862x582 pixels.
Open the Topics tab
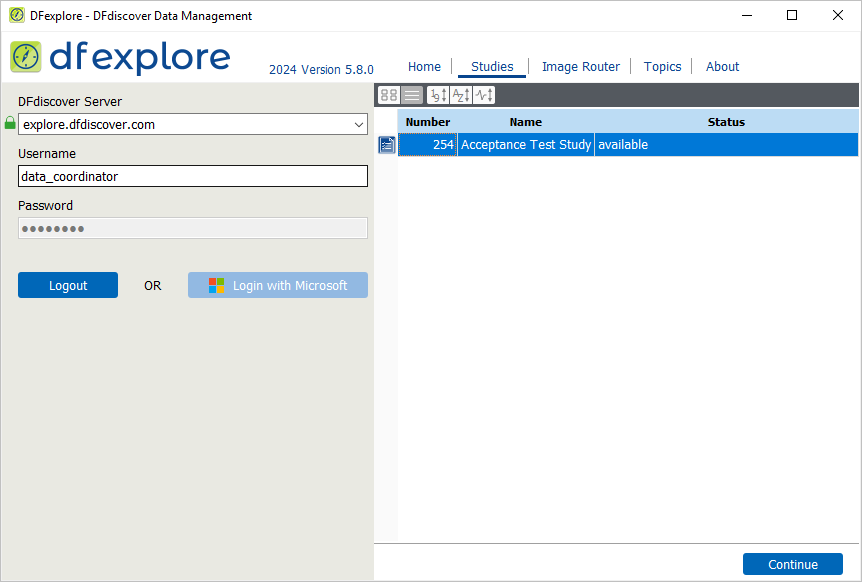[x=662, y=66]
